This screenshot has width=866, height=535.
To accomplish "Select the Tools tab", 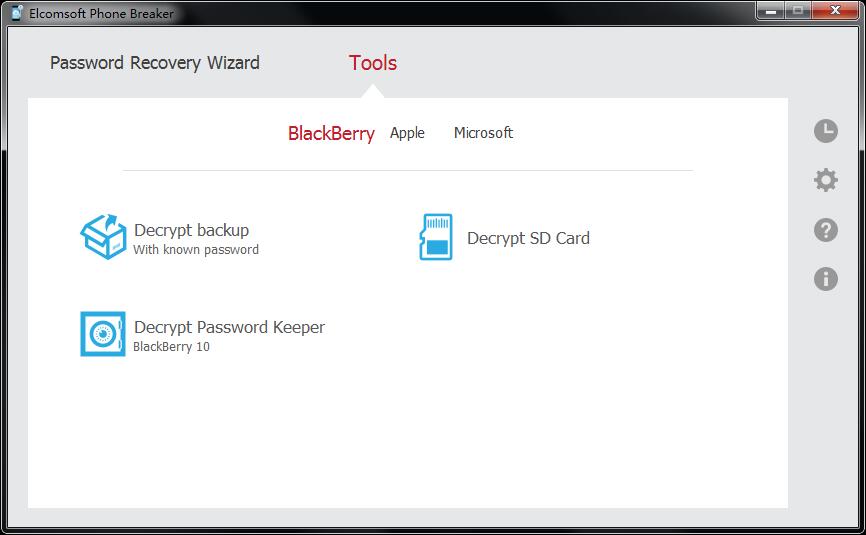I will coord(373,63).
